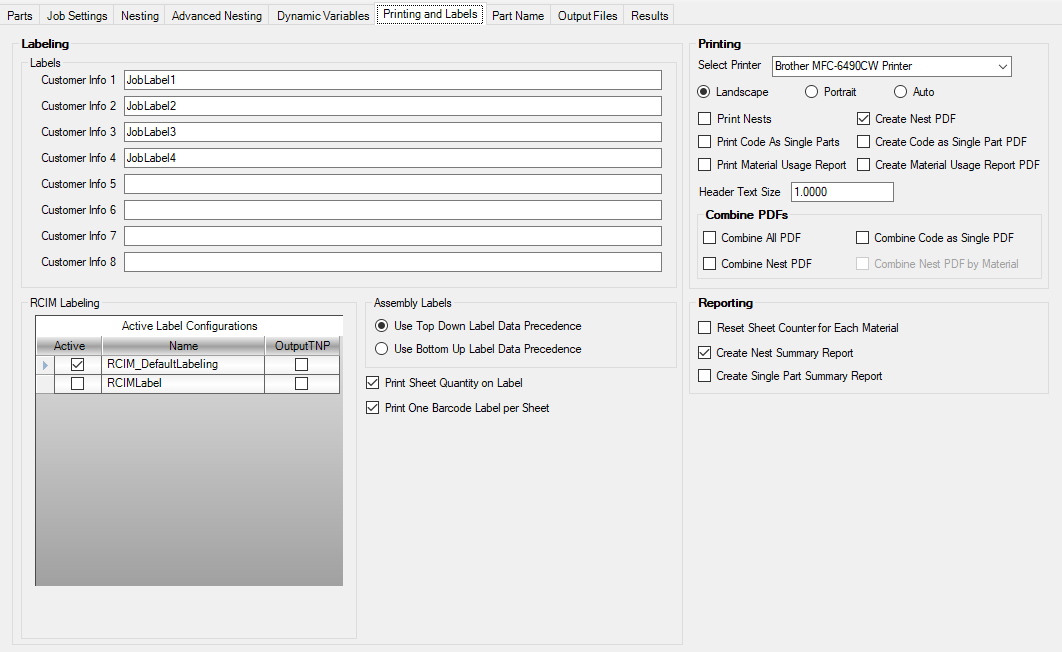Click the Name column header
The image size is (1062, 652).
tap(183, 346)
